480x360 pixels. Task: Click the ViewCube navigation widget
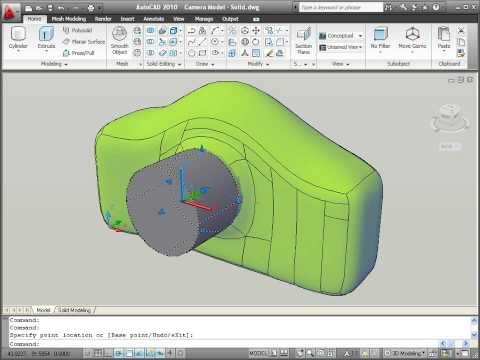click(450, 117)
